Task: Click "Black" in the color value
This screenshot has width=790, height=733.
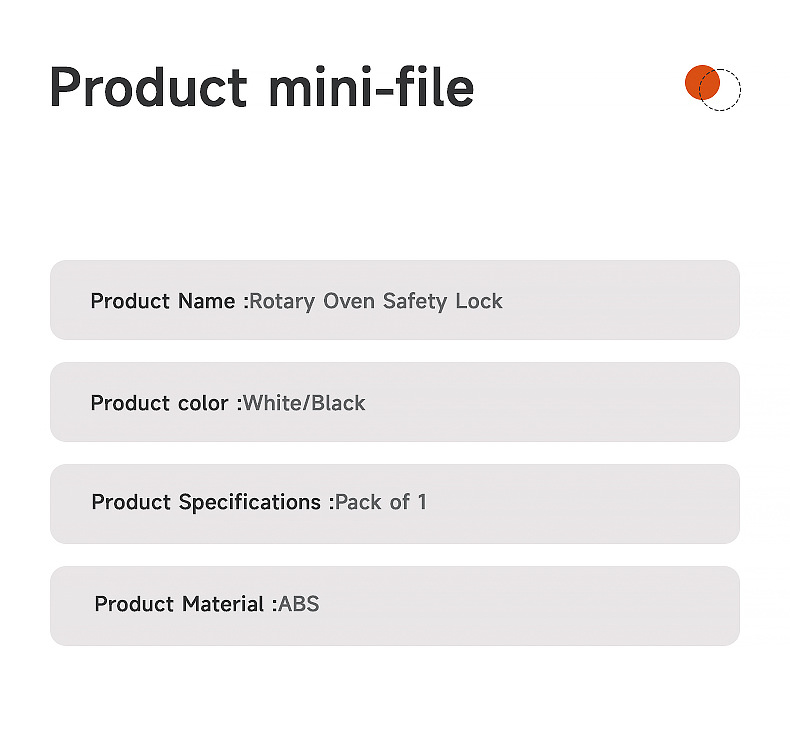Action: pyautogui.click(x=338, y=403)
